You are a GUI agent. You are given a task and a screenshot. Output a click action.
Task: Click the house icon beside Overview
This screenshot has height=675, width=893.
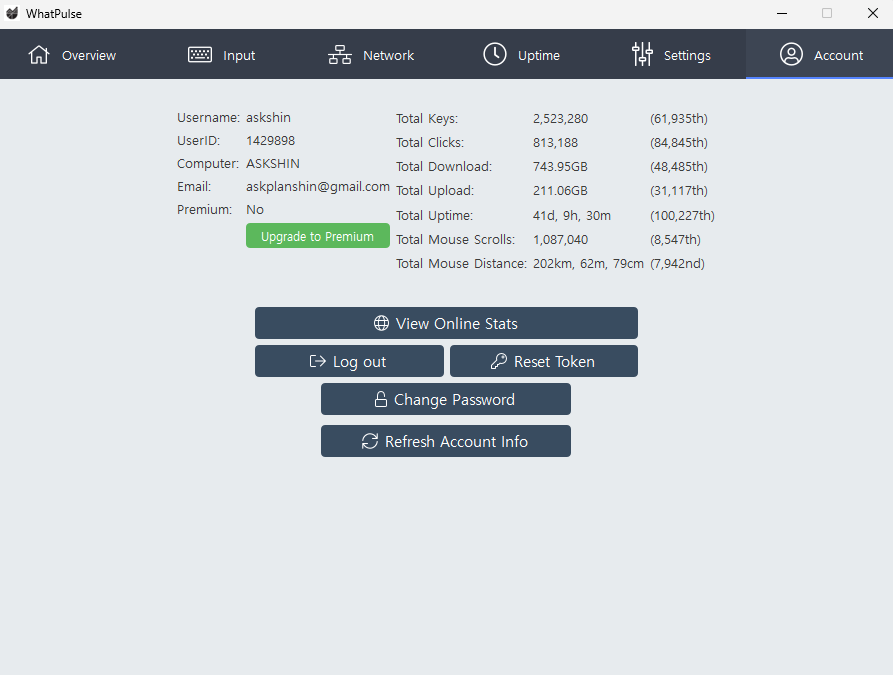(39, 55)
